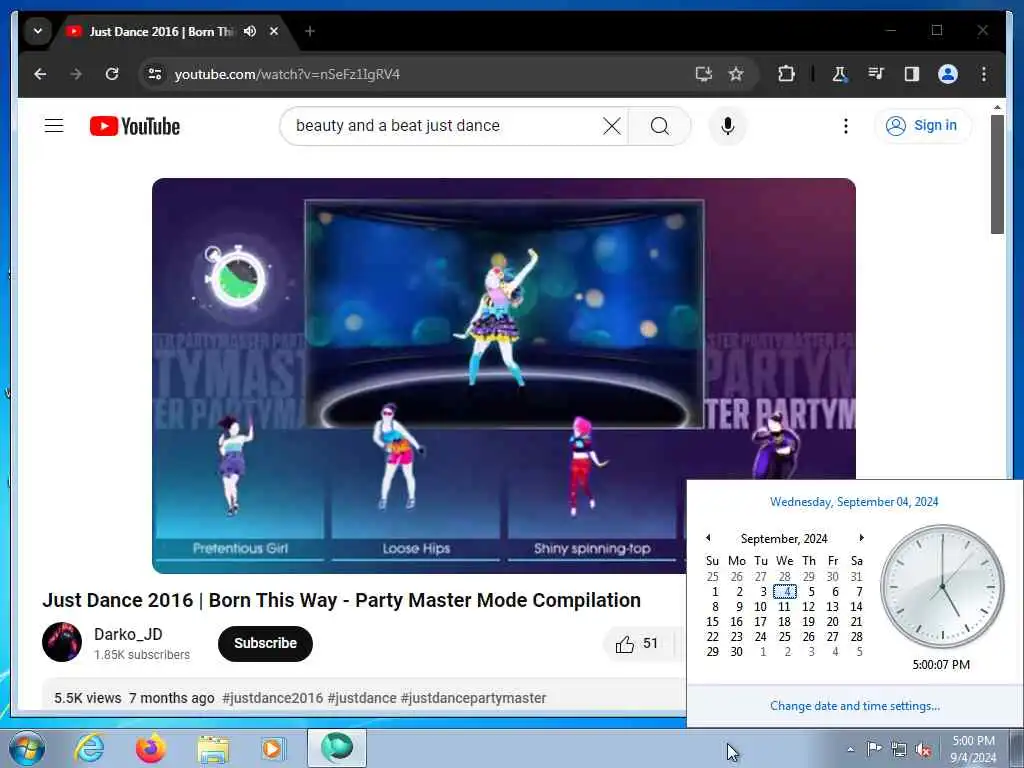Open the Chrome profile avatar
Image resolution: width=1024 pixels, height=768 pixels.
pos(948,74)
